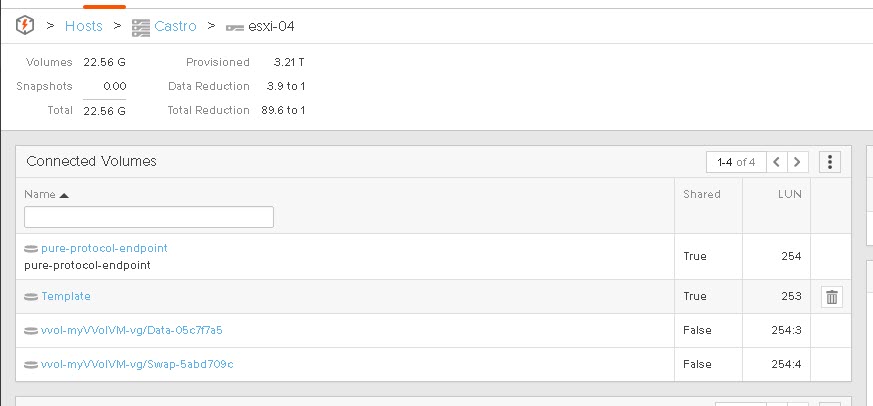Screen dimensions: 873x406
Task: Delete the Template volume connection with the trash icon
Action: (831, 297)
